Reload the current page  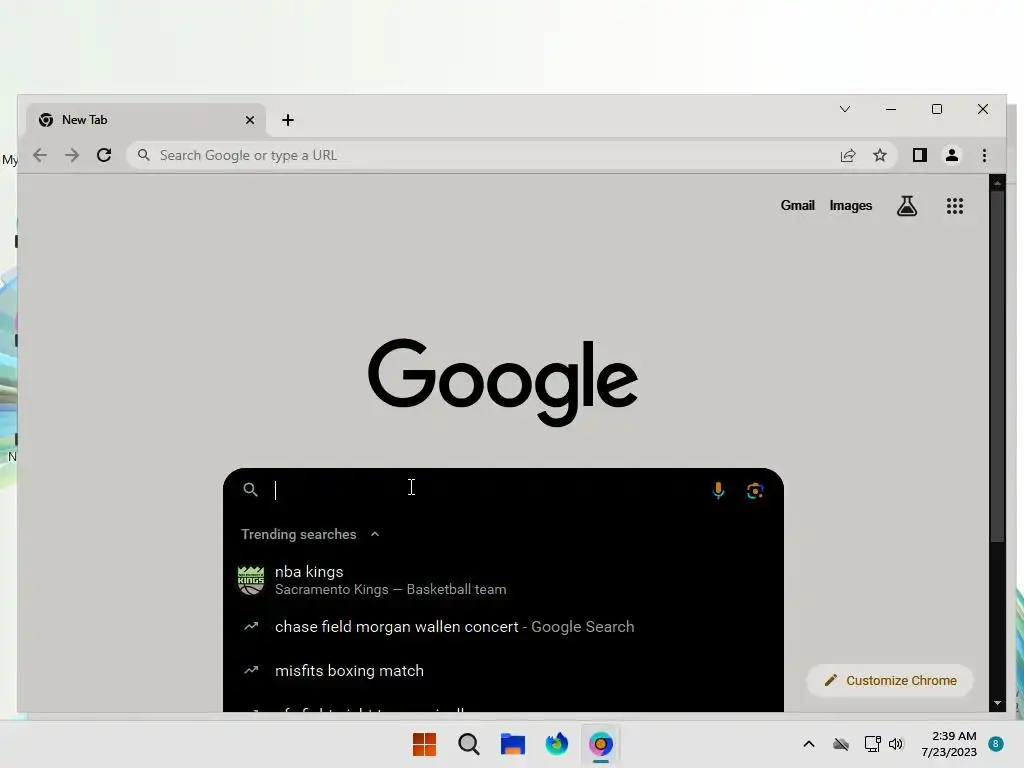coord(104,155)
